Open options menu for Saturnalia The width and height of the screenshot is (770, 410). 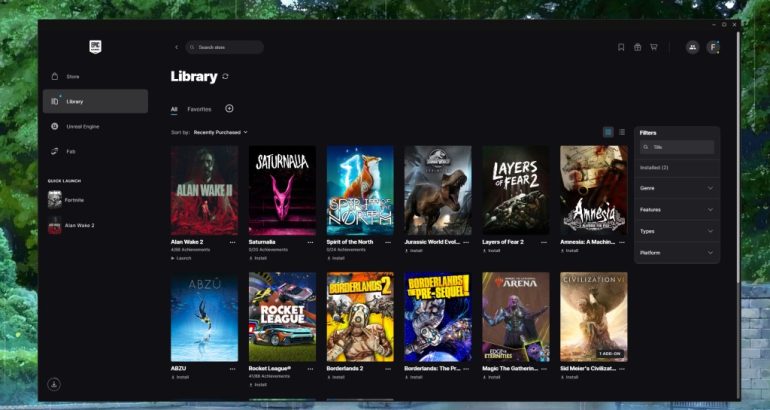tap(310, 243)
